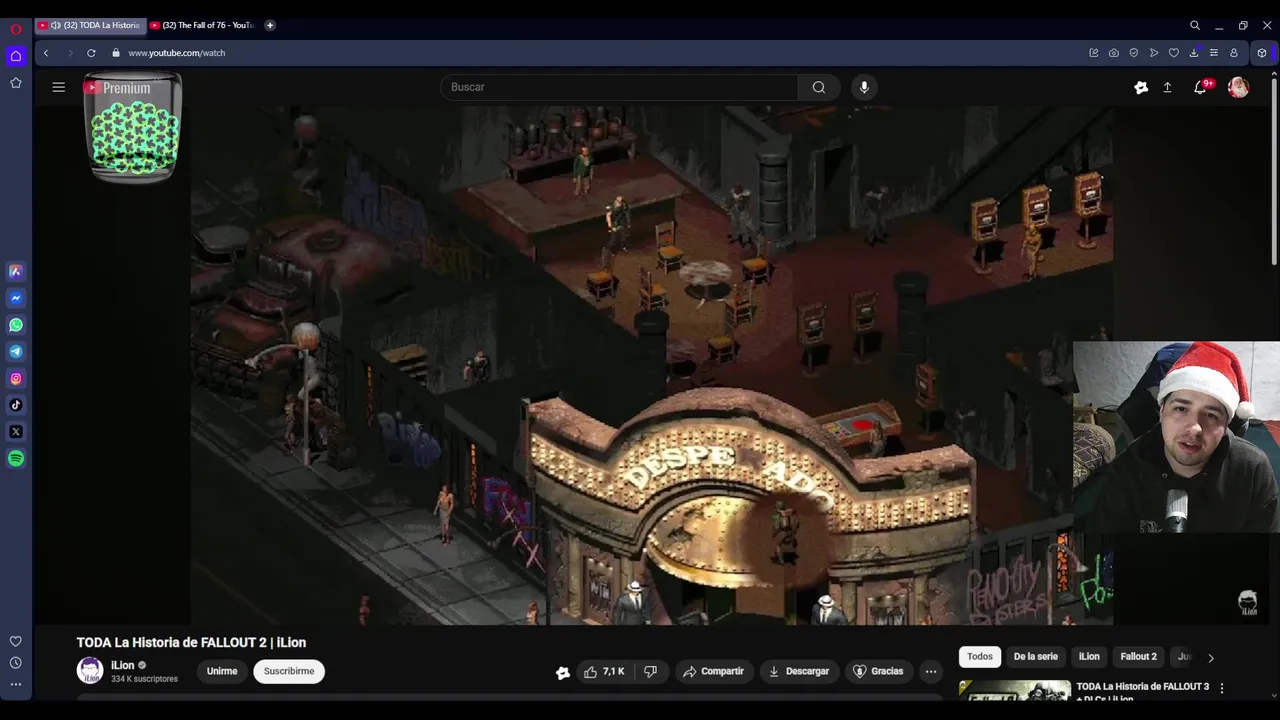Join the channel with Unirme
Screen dimensions: 1280x720
(222, 671)
